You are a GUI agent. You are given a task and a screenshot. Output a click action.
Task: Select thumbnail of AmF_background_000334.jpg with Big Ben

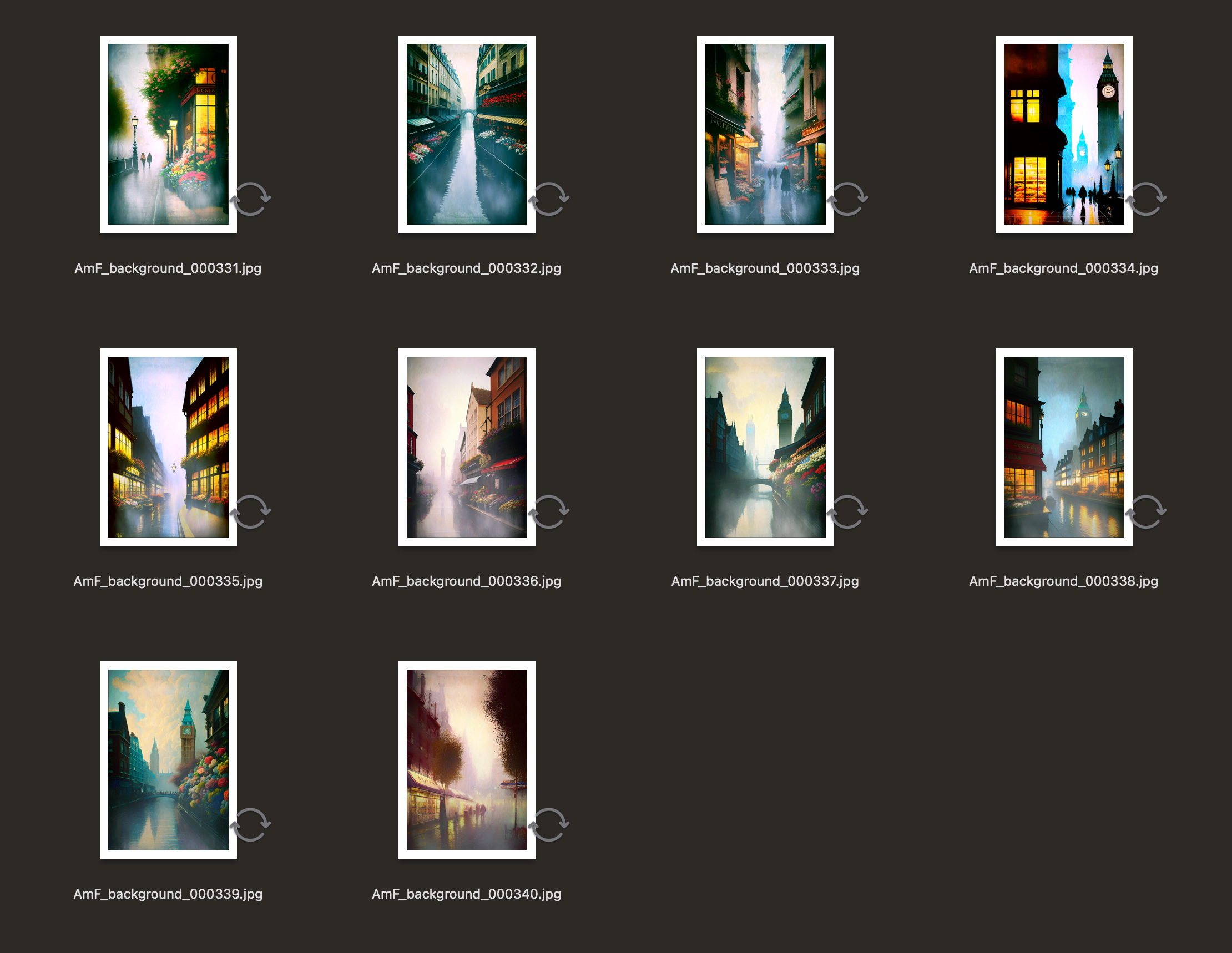(x=1063, y=134)
